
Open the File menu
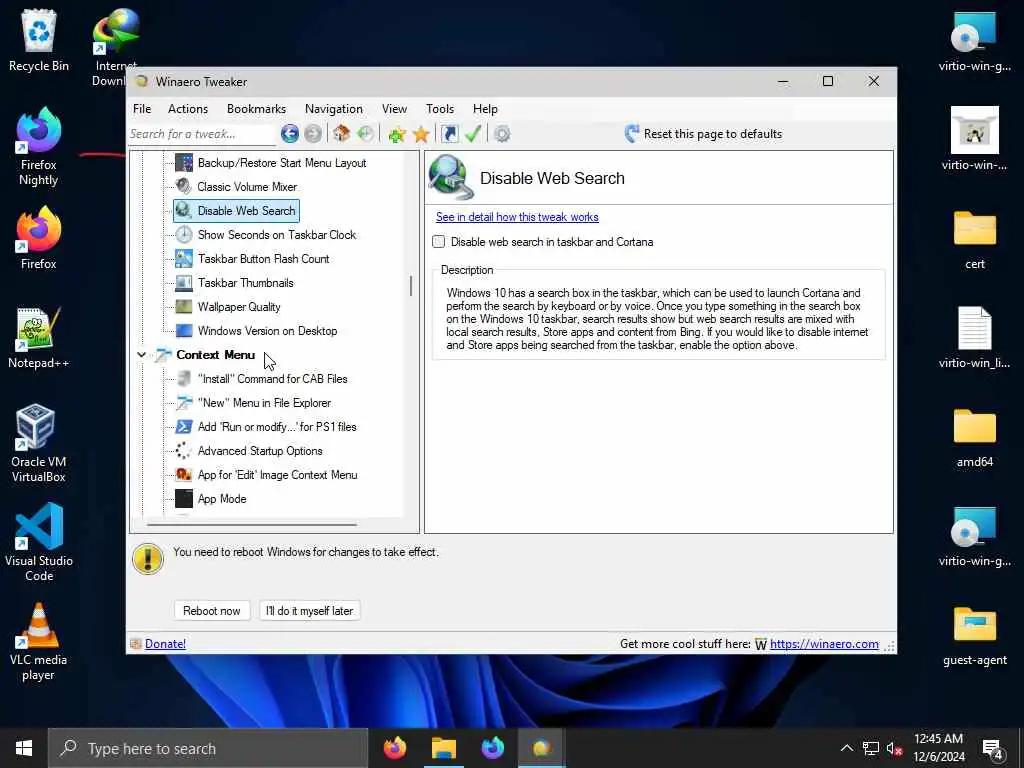[142, 108]
